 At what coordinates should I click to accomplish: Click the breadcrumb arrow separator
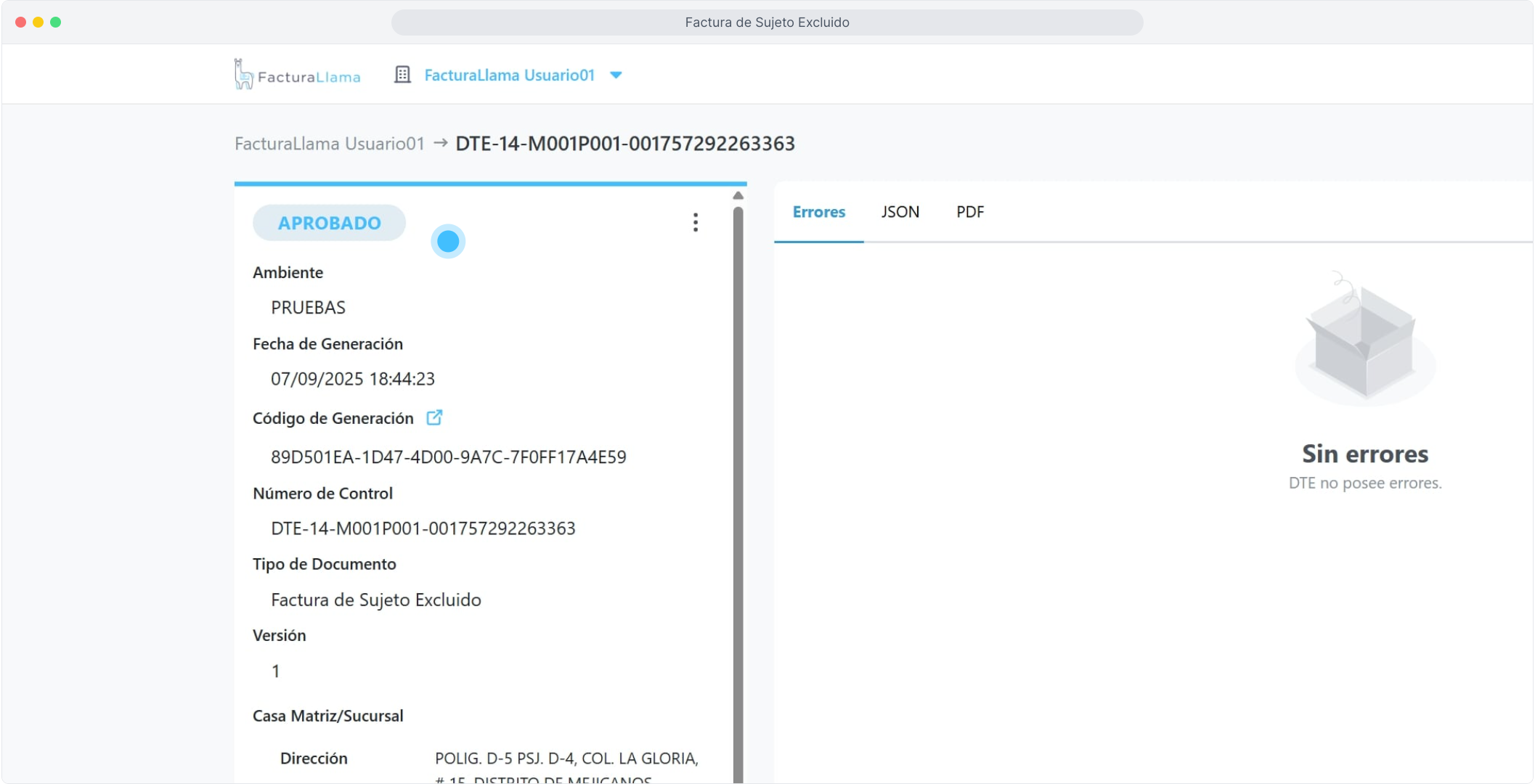pyautogui.click(x=440, y=143)
